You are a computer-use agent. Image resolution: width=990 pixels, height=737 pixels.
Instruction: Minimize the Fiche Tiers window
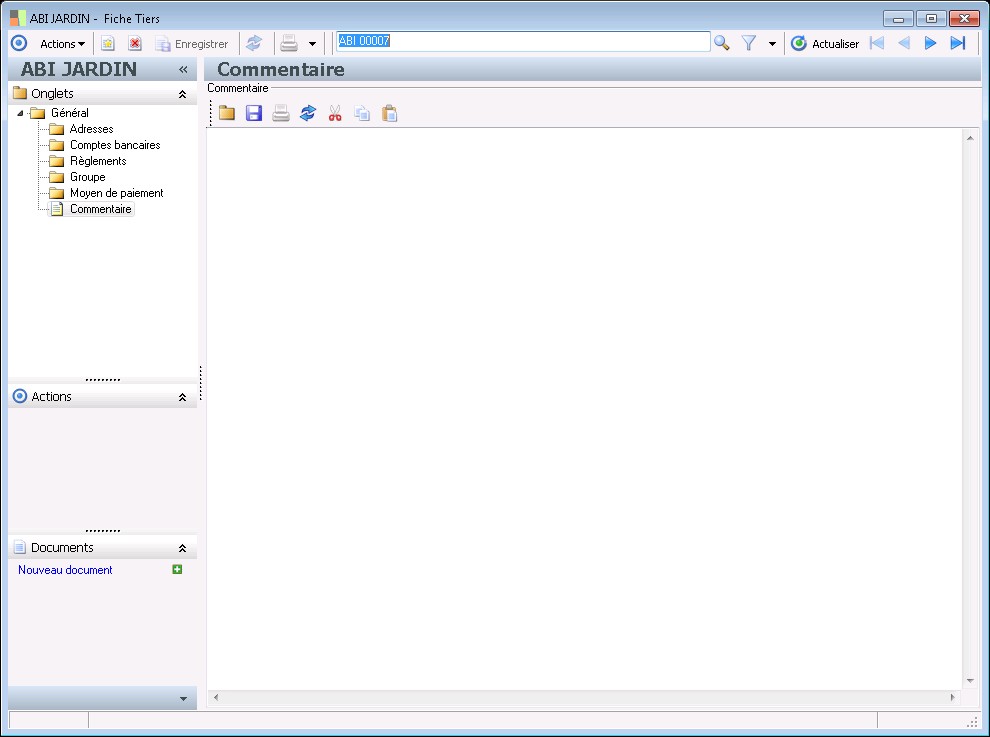898,18
